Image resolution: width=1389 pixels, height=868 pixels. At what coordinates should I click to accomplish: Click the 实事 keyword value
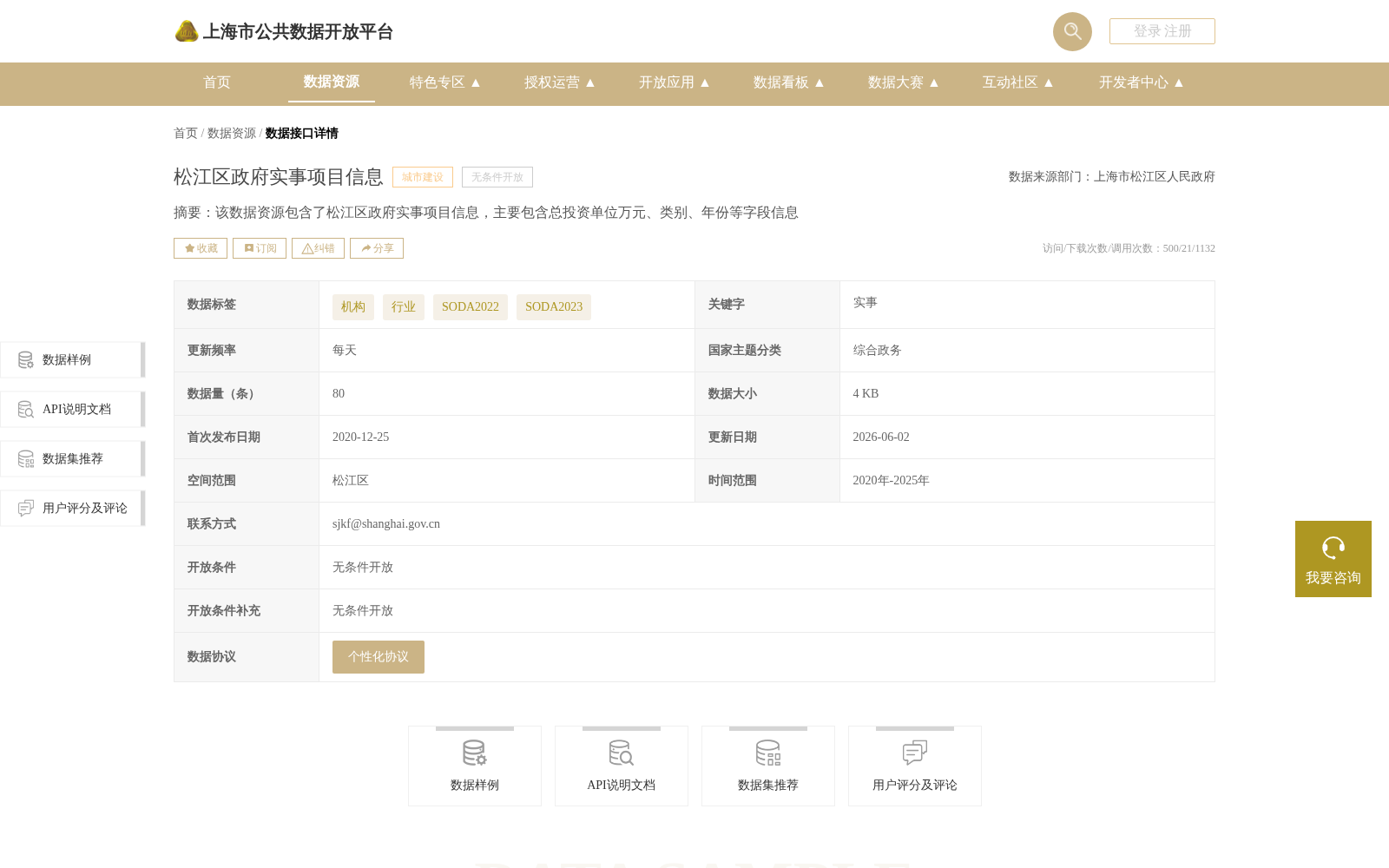click(866, 303)
